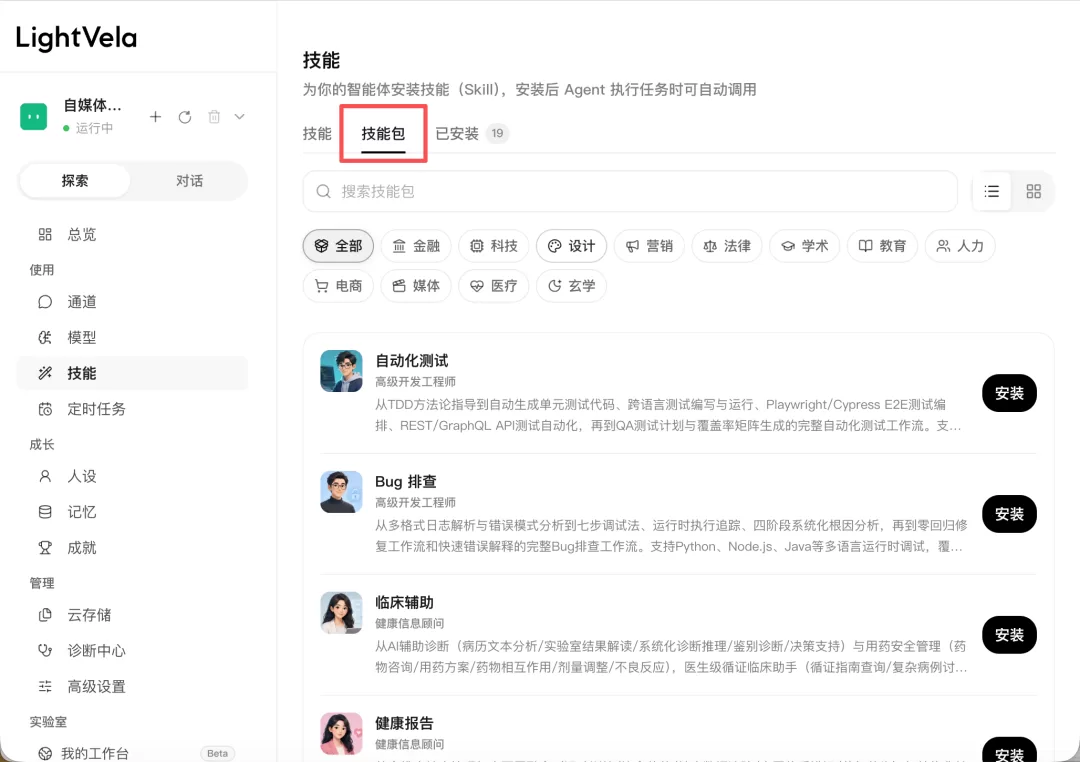Screen dimensions: 1080x762
Task: Filter by 人力 category
Action: tap(960, 246)
